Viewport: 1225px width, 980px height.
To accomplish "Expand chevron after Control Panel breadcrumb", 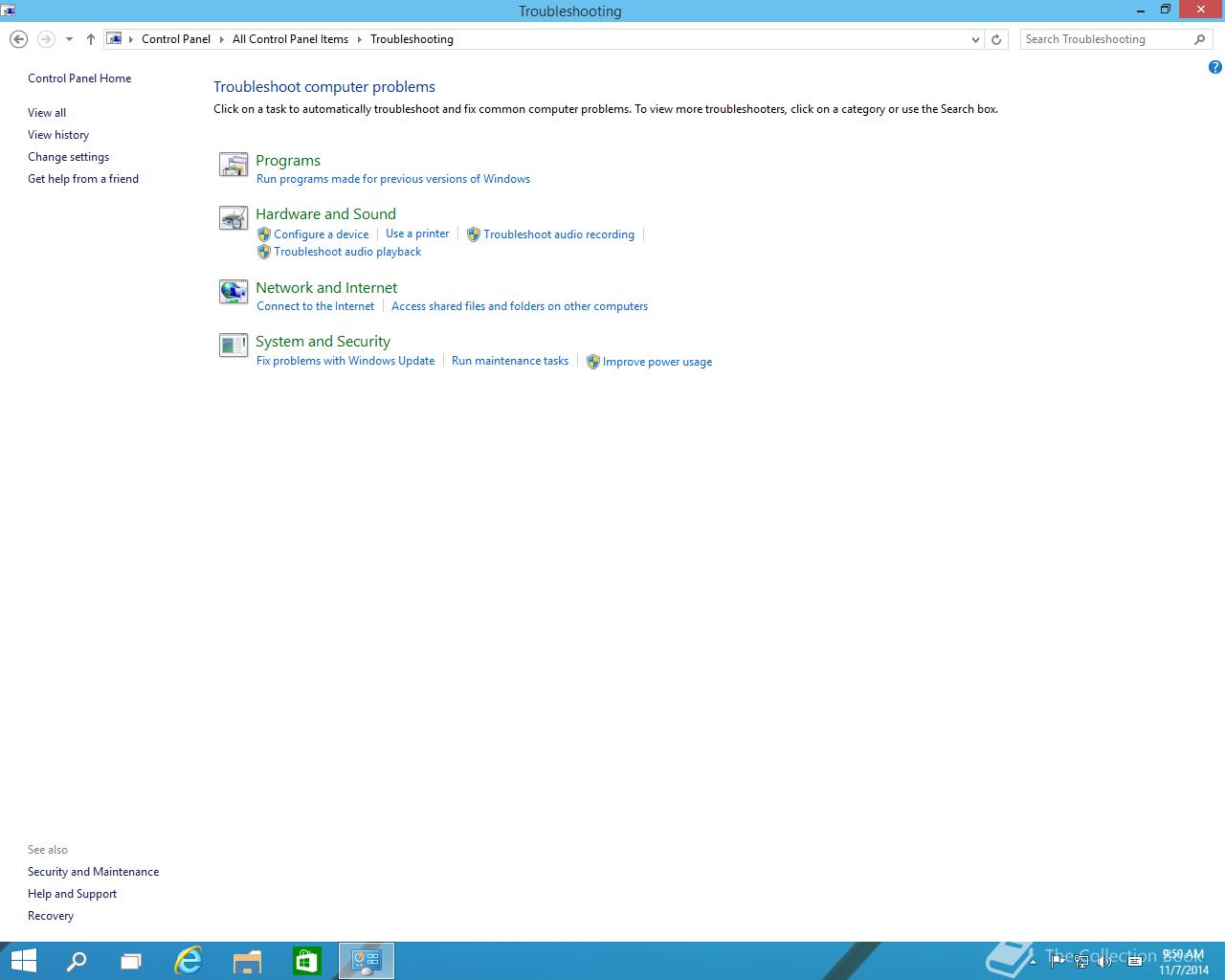I will tap(222, 39).
